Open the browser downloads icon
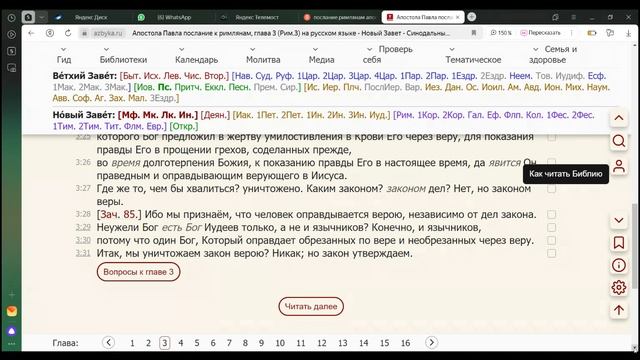The width and height of the screenshot is (640, 360). pyautogui.click(x=628, y=33)
